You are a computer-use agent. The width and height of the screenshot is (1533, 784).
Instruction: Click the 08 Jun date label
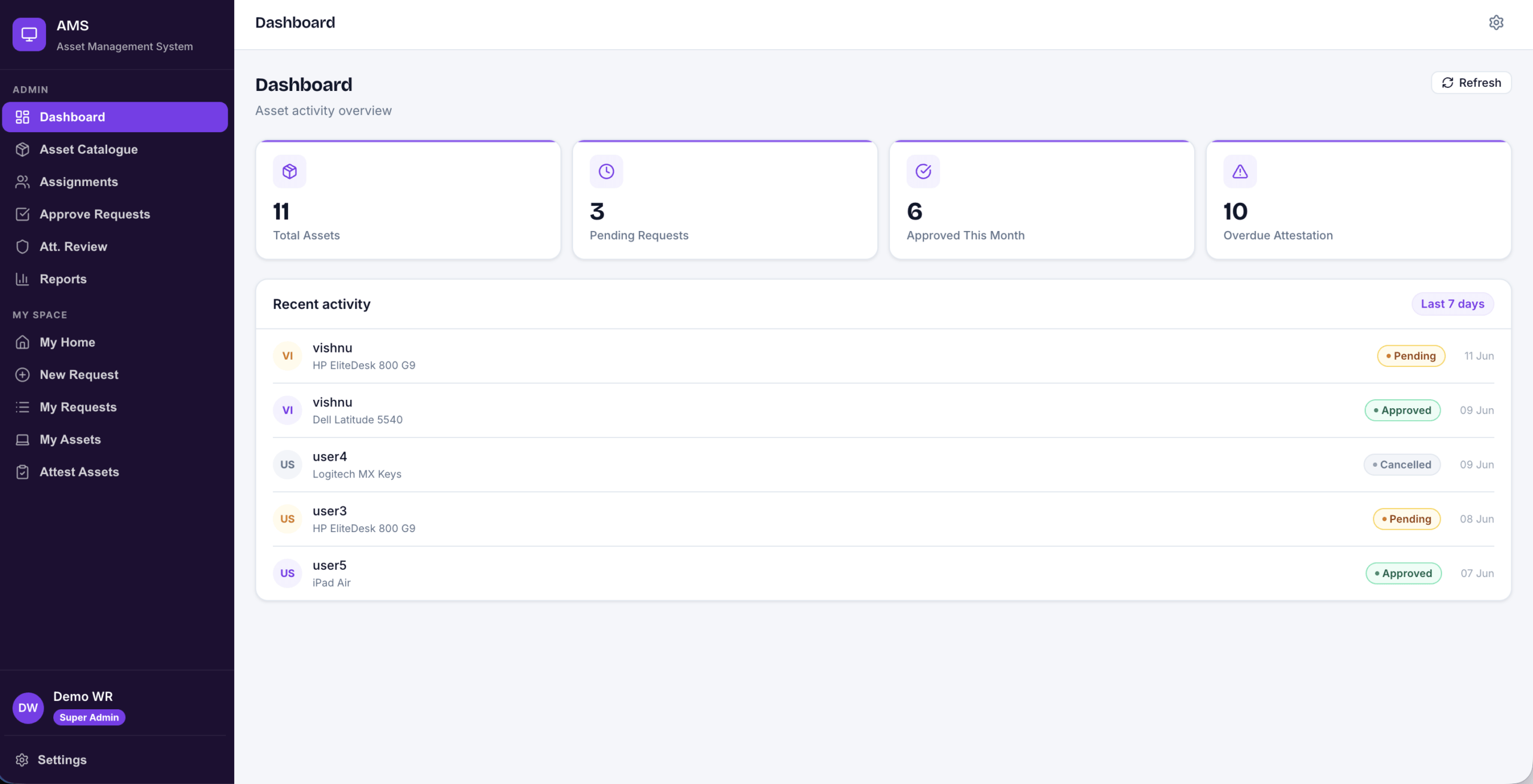pyautogui.click(x=1477, y=519)
